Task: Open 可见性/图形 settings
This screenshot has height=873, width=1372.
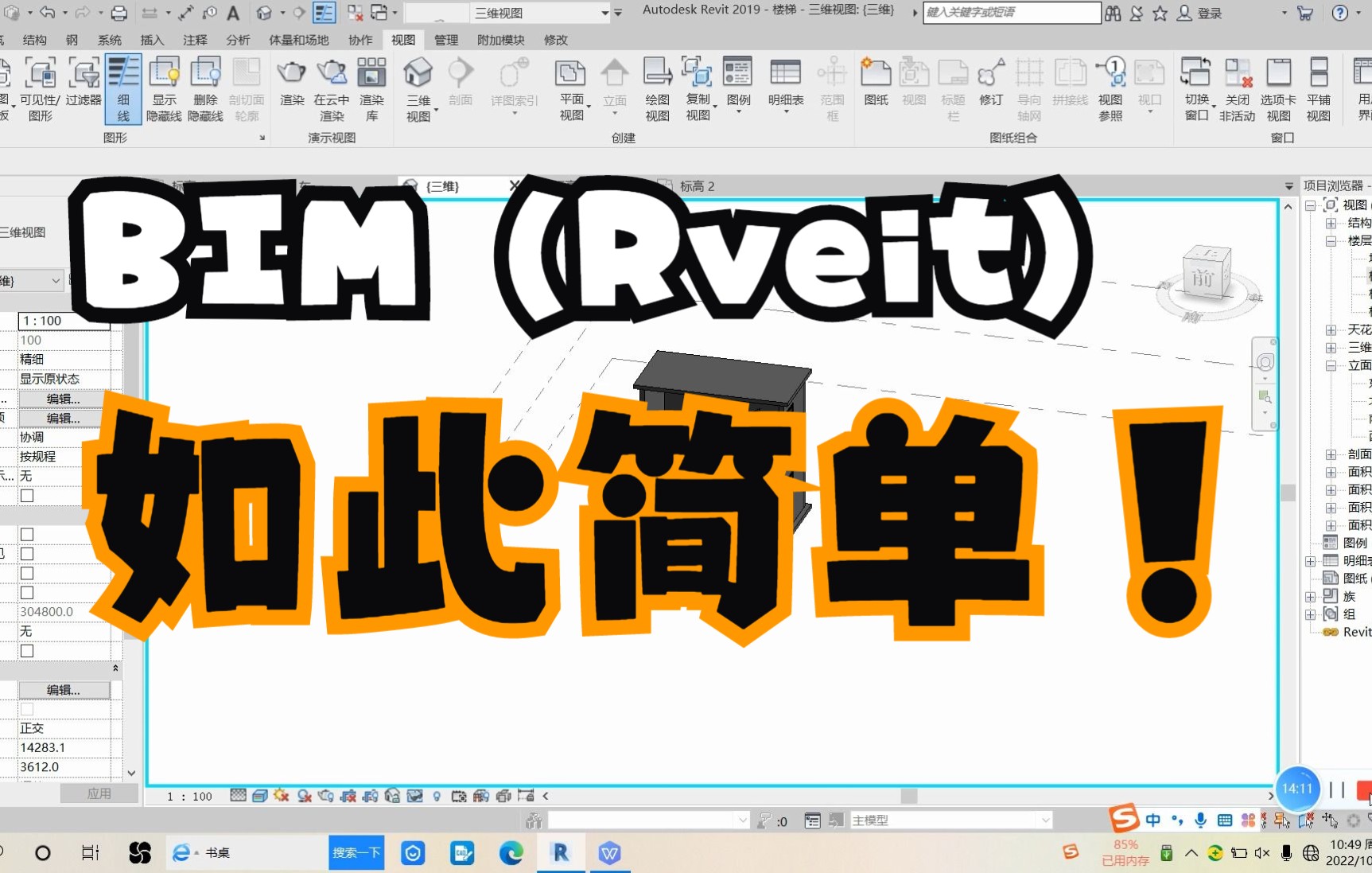Action: (40, 88)
